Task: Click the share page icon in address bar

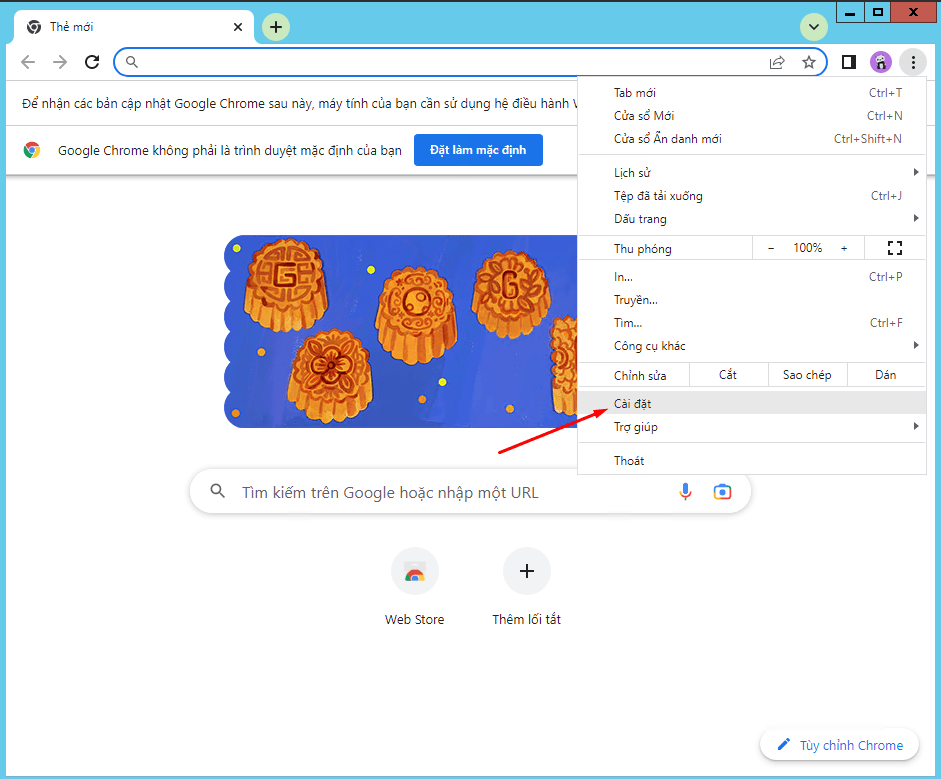Action: pos(777,62)
